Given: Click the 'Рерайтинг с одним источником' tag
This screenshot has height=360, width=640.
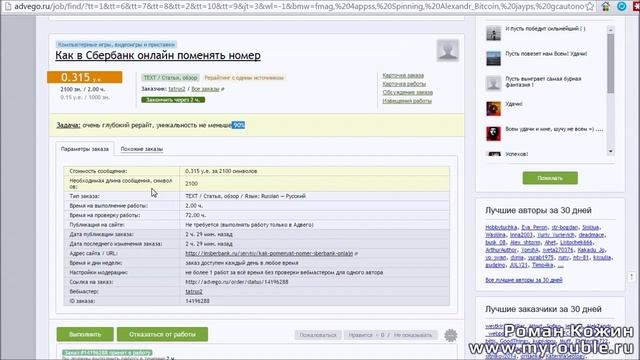Looking at the screenshot, I should click(x=244, y=78).
